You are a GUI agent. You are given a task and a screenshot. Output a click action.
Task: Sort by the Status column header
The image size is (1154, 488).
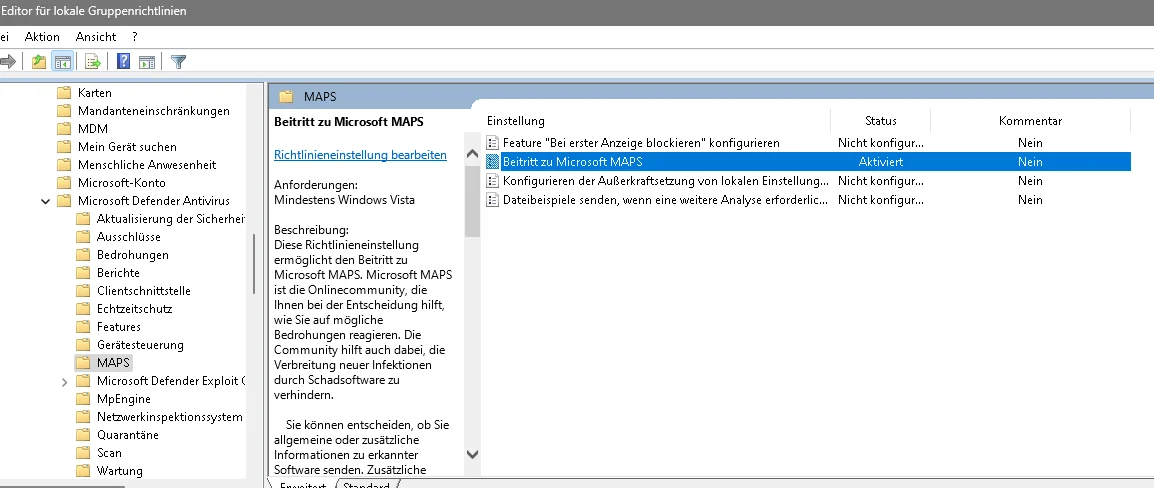tap(881, 121)
